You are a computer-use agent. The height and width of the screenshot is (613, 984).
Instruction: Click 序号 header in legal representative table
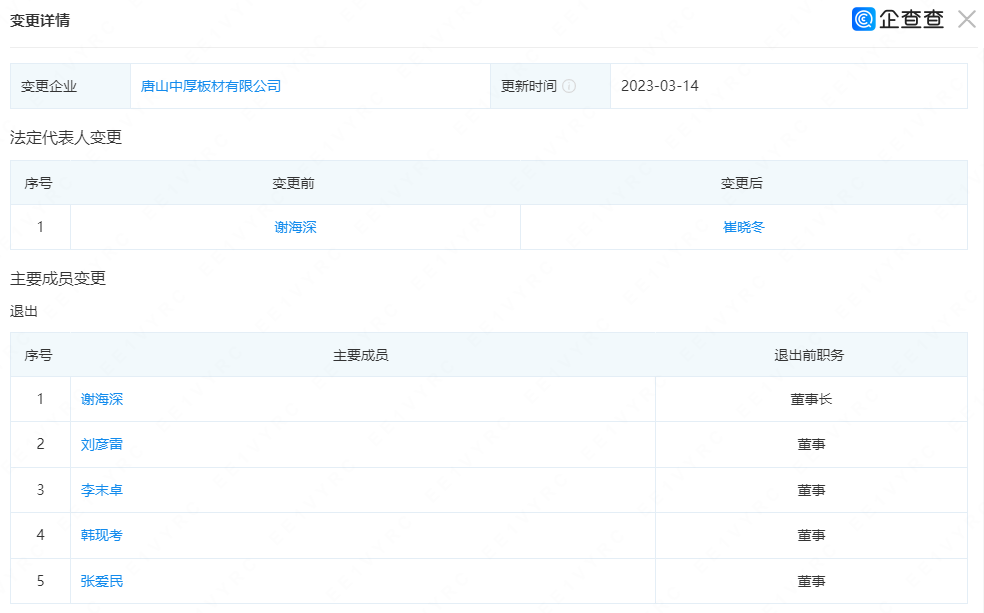click(38, 183)
